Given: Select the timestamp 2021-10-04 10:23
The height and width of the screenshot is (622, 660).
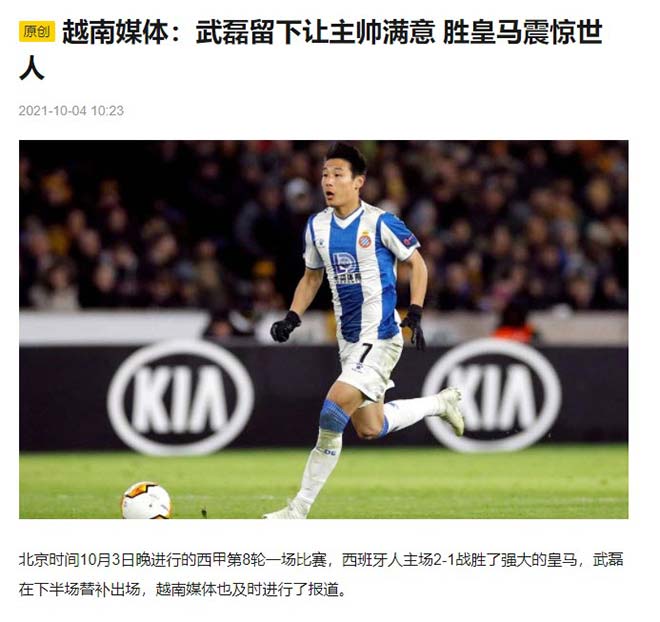Looking at the screenshot, I should click(71, 111).
